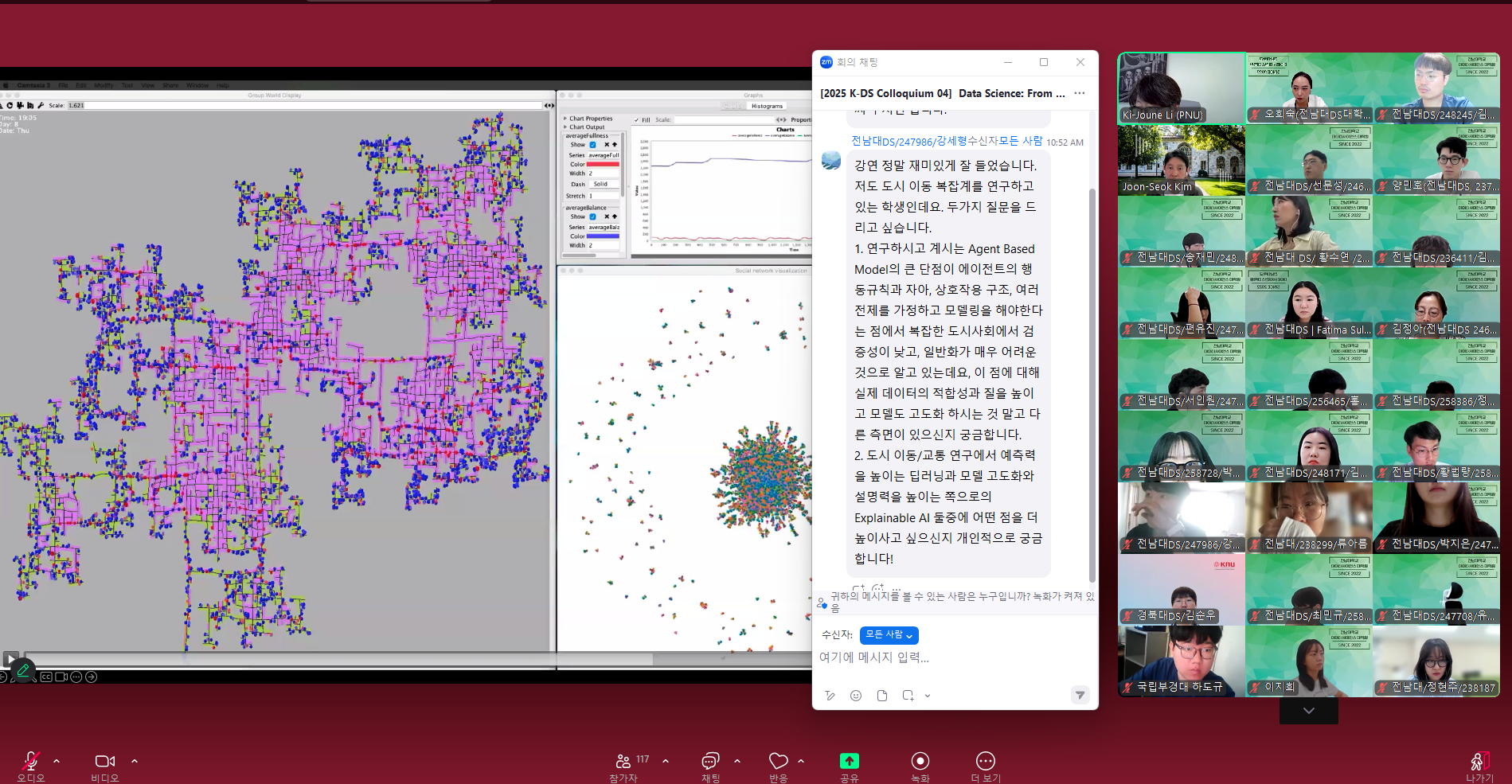Expand participants options arrow beside 117
The width and height of the screenshot is (1512, 784).
(x=666, y=761)
